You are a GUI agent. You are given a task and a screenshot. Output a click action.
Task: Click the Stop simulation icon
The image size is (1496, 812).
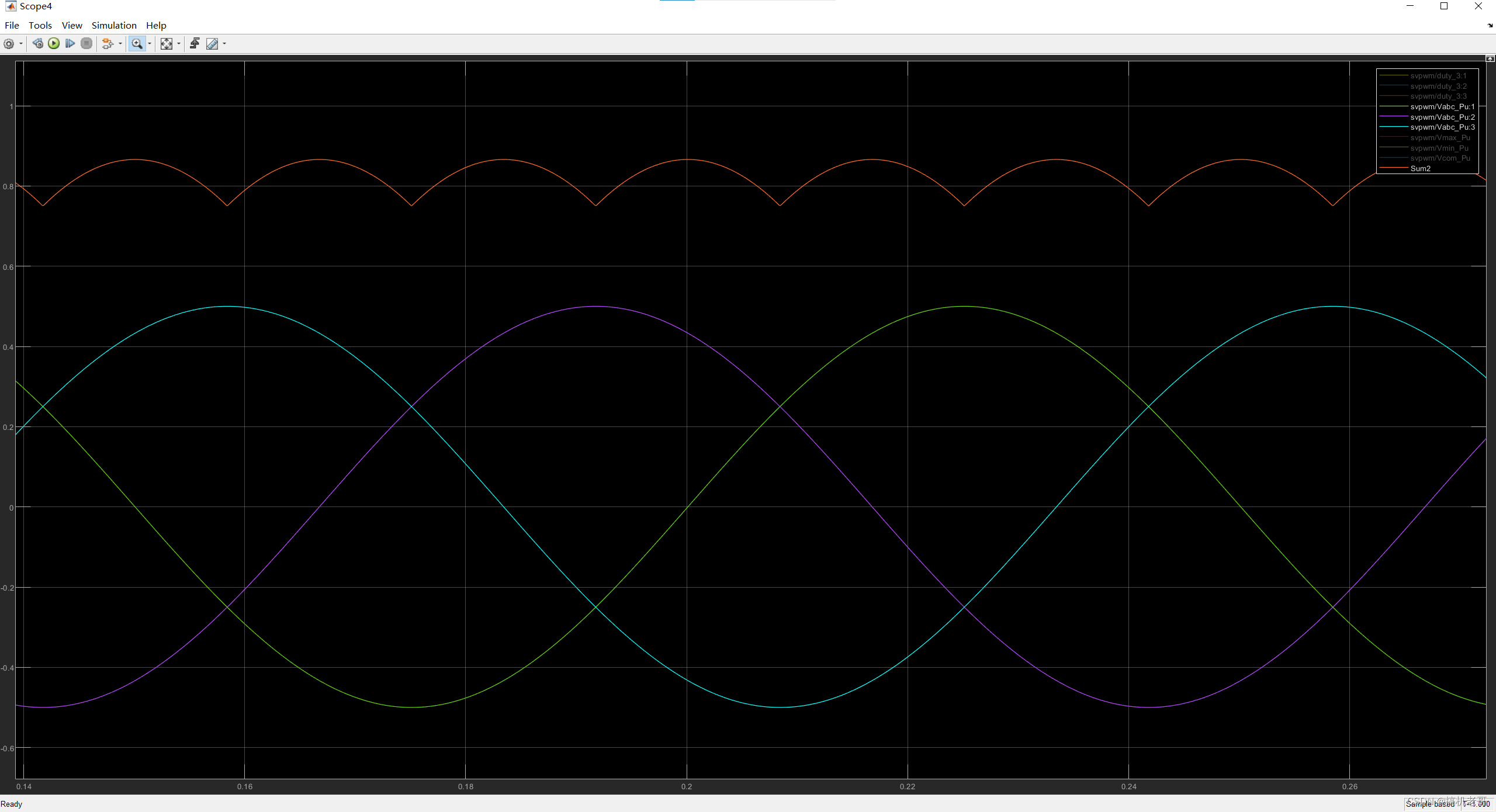coord(86,44)
